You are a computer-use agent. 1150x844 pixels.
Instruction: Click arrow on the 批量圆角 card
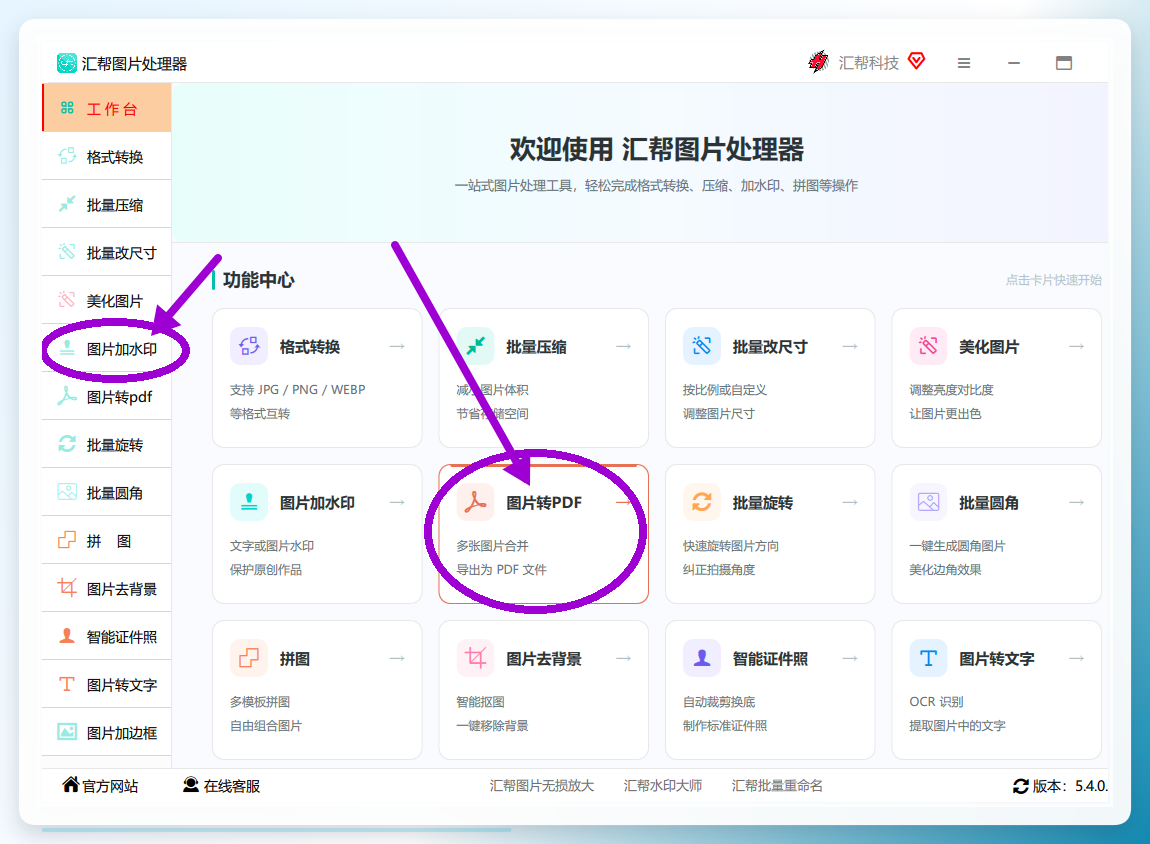click(x=1076, y=502)
